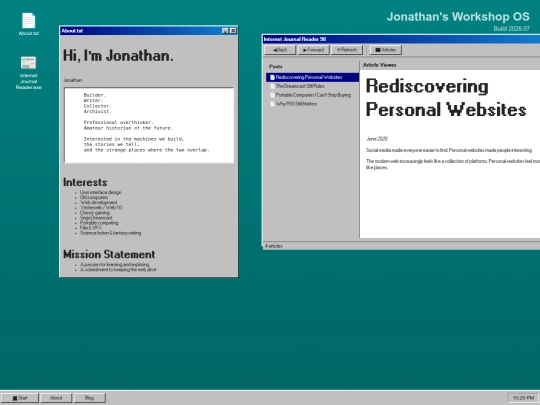Select the Why RSS Still Matters post
The height and width of the screenshot is (405, 540).
click(x=312, y=104)
